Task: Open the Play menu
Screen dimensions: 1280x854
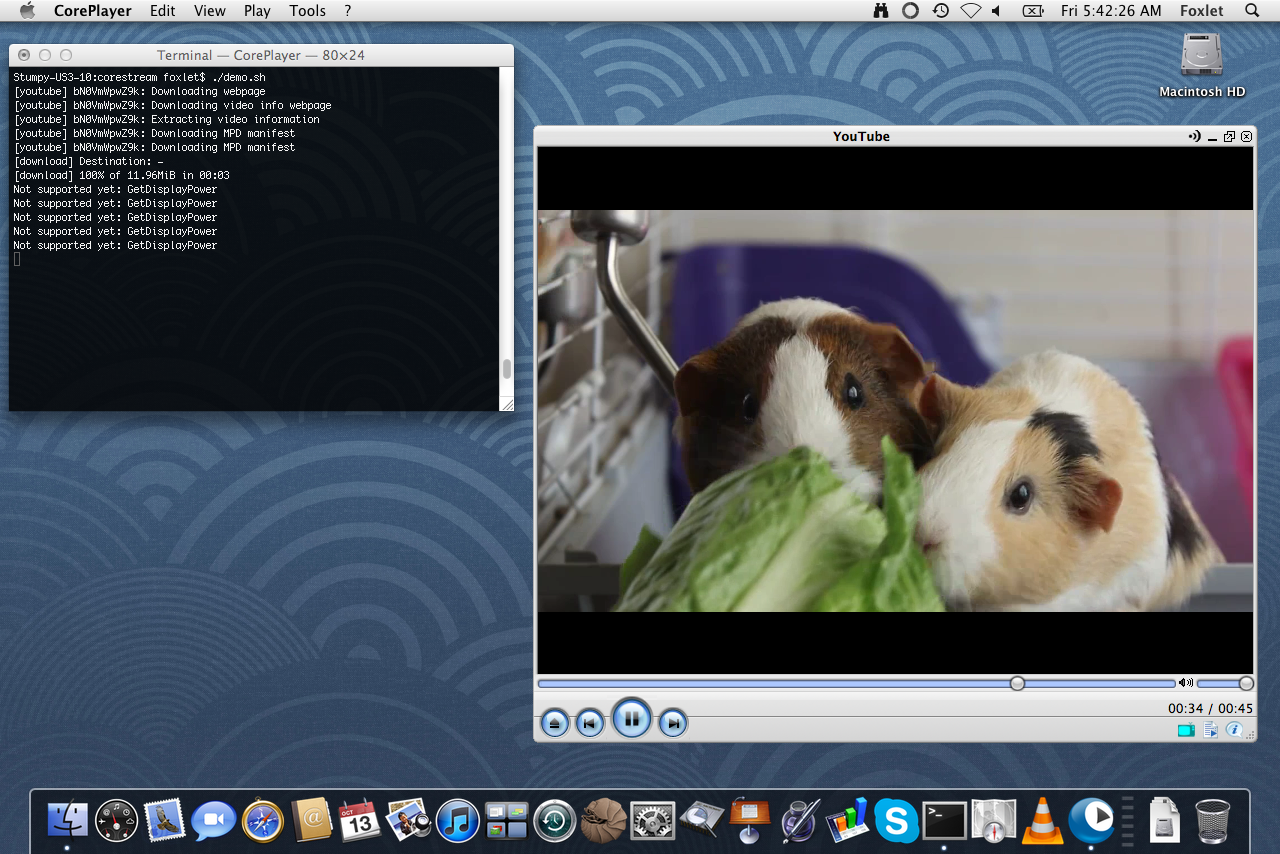Action: coord(257,11)
